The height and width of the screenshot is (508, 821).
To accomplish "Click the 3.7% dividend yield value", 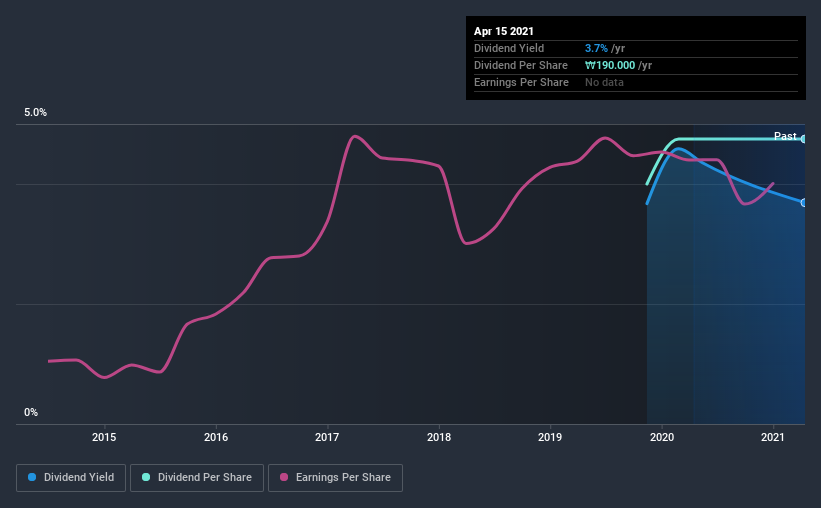I will pos(596,48).
